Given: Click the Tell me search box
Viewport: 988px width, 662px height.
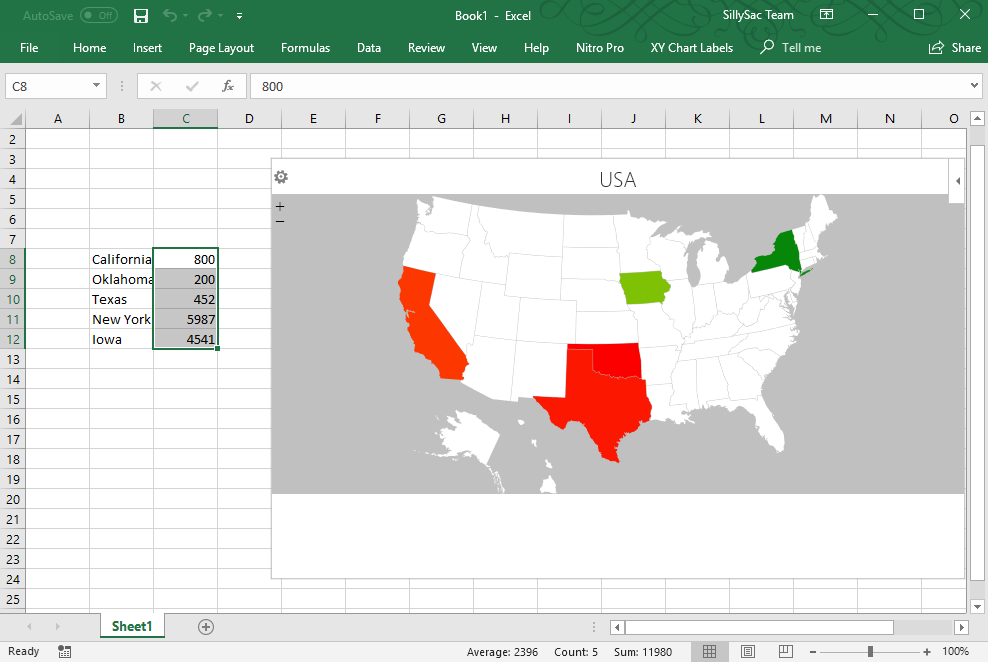Looking at the screenshot, I should tap(791, 48).
